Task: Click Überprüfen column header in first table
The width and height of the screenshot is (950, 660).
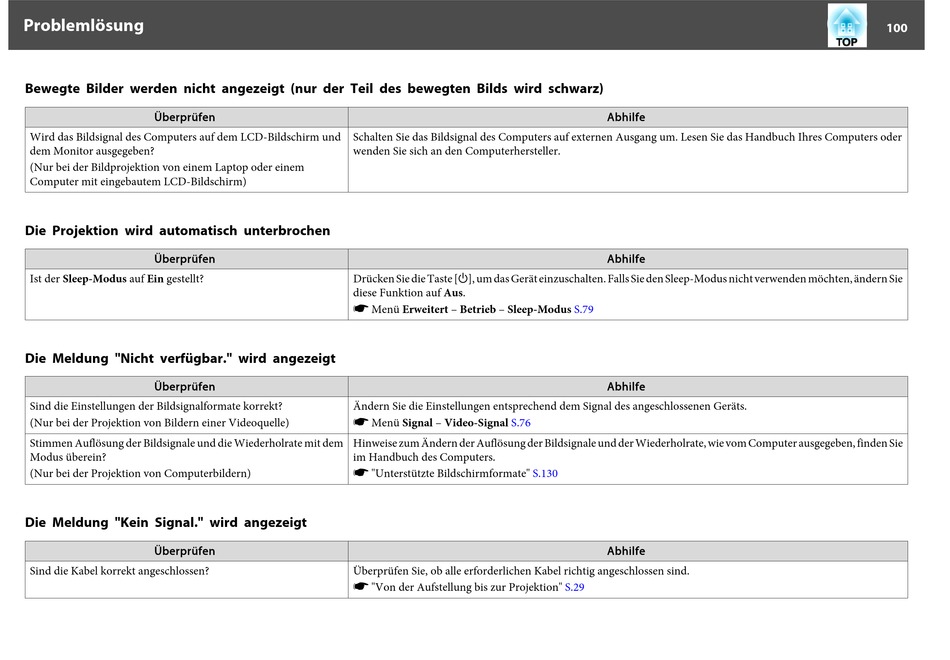Action: (186, 117)
